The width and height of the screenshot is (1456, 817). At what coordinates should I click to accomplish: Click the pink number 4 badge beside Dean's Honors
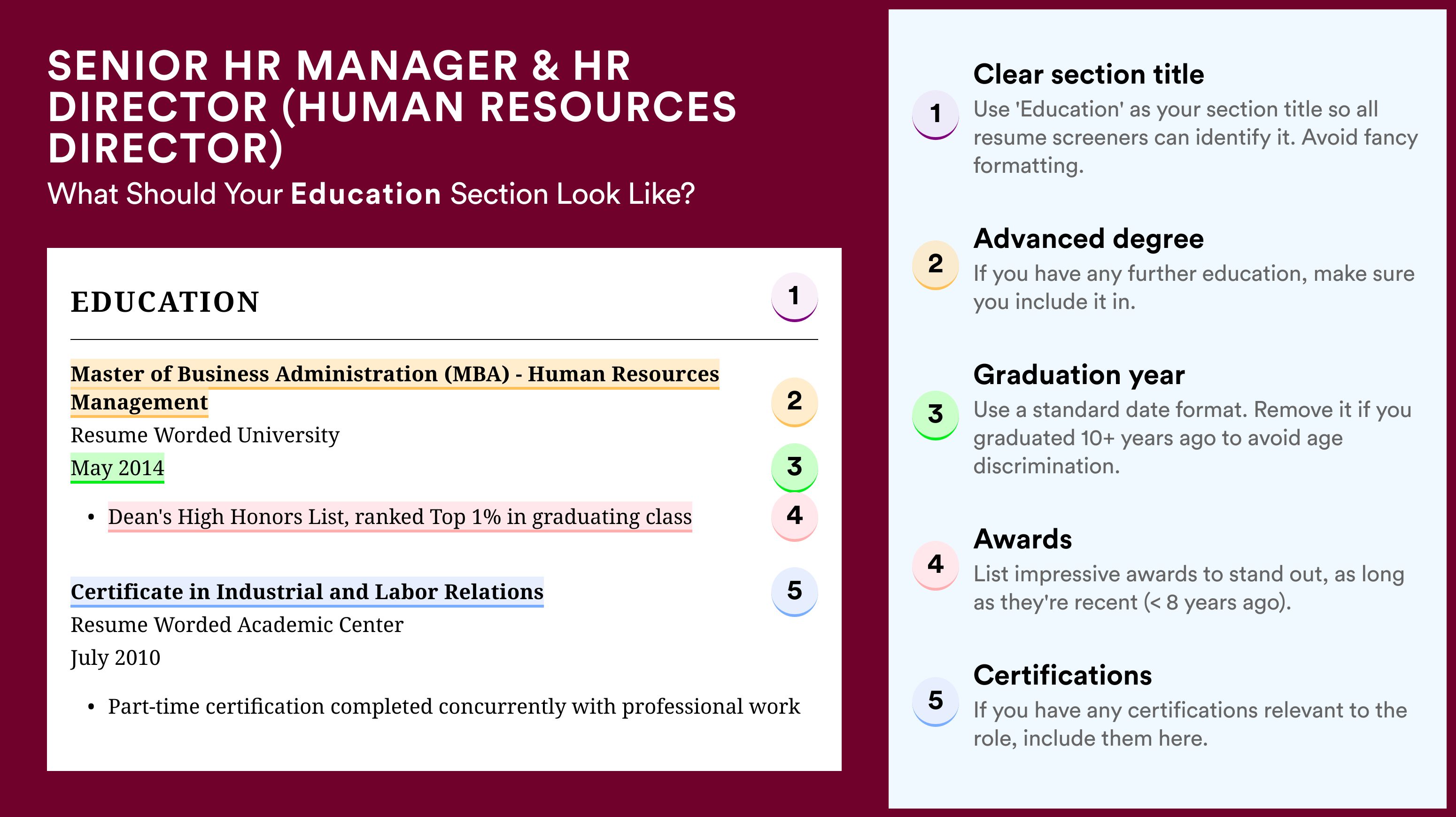point(794,516)
